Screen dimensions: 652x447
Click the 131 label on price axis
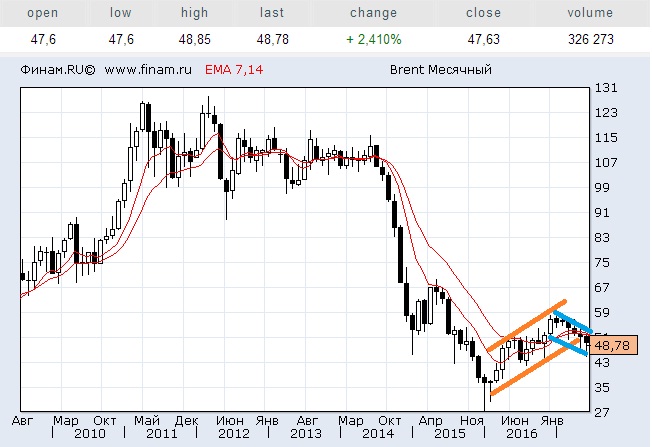click(604, 88)
